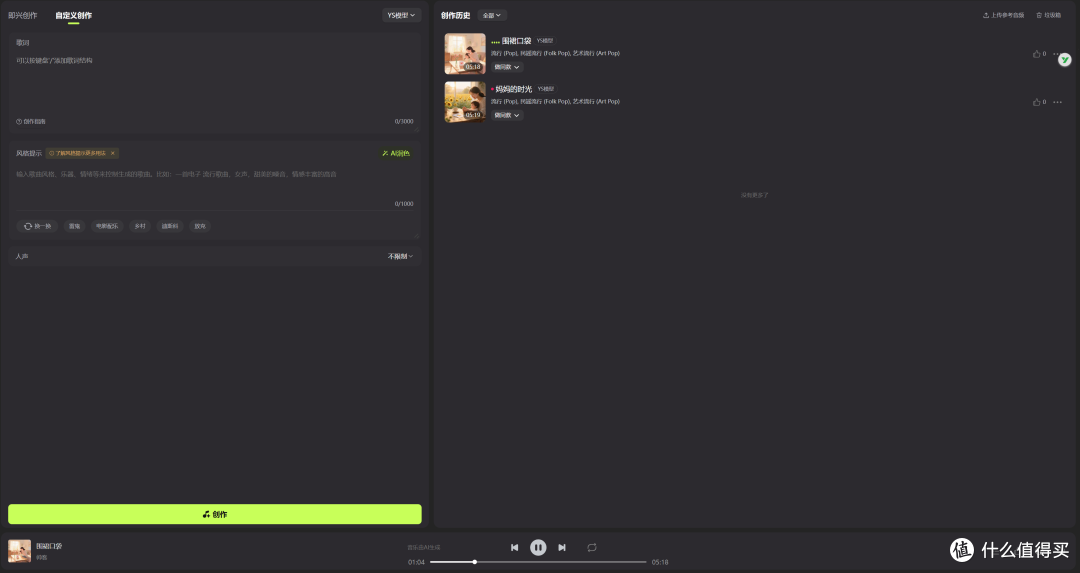Open the 创作指南 help link
This screenshot has height=573, width=1080.
click(x=31, y=121)
